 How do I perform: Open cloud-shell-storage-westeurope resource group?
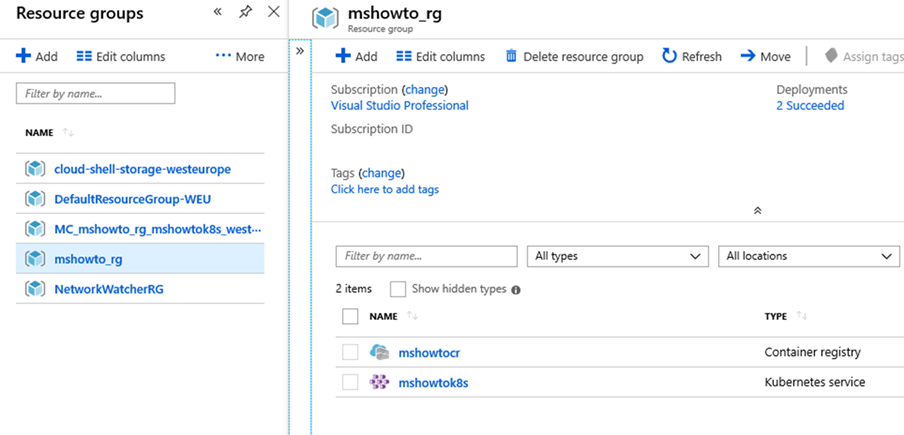tap(142, 169)
